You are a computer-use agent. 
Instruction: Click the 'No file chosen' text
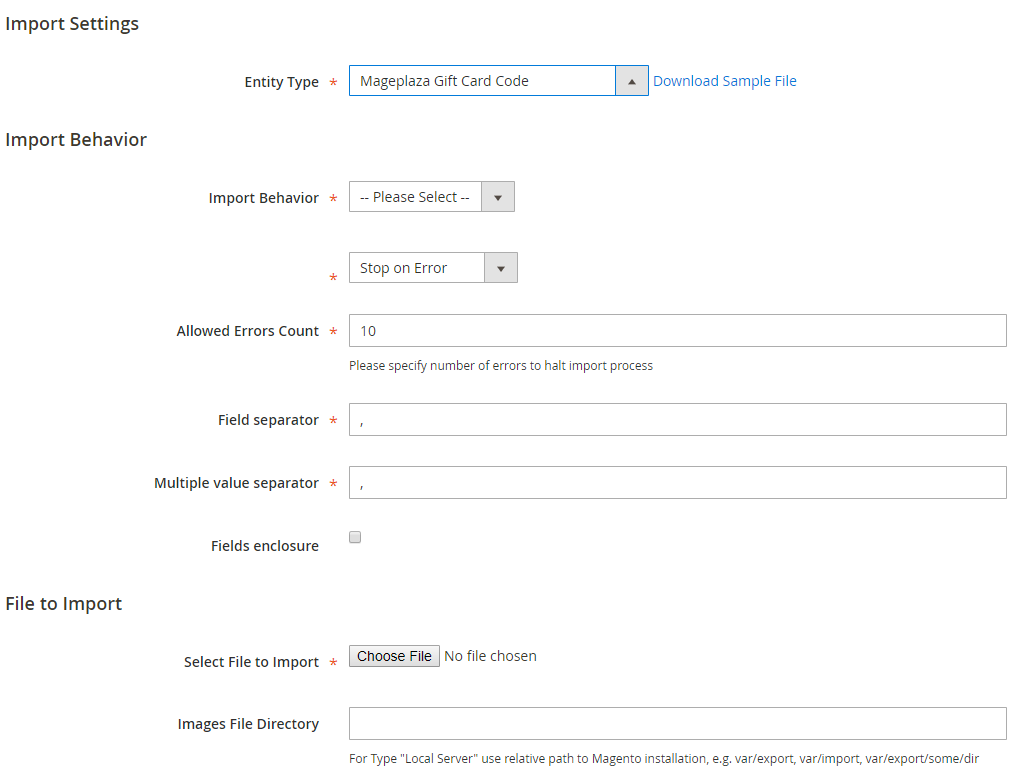(x=490, y=656)
